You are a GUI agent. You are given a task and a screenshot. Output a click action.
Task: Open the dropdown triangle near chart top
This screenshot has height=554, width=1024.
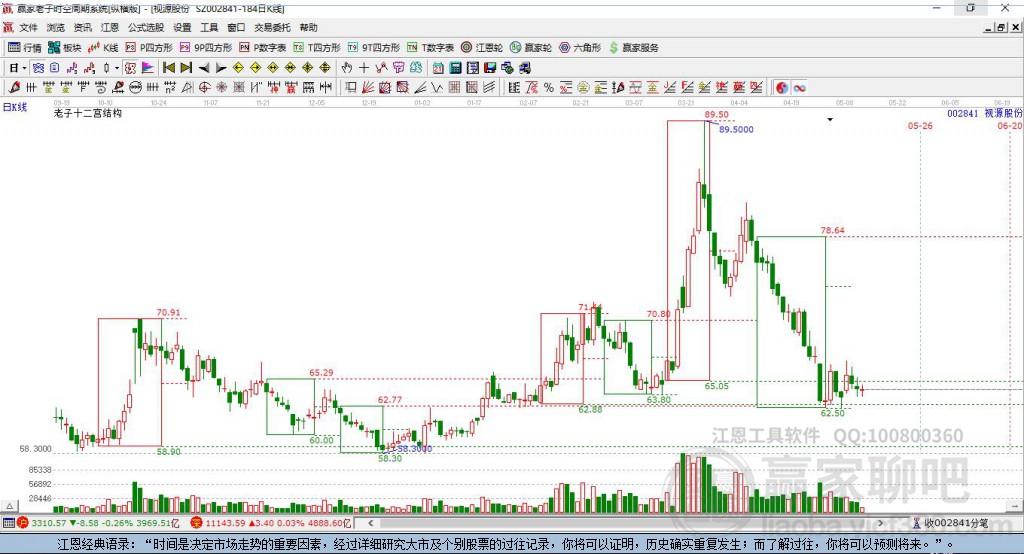coord(830,120)
